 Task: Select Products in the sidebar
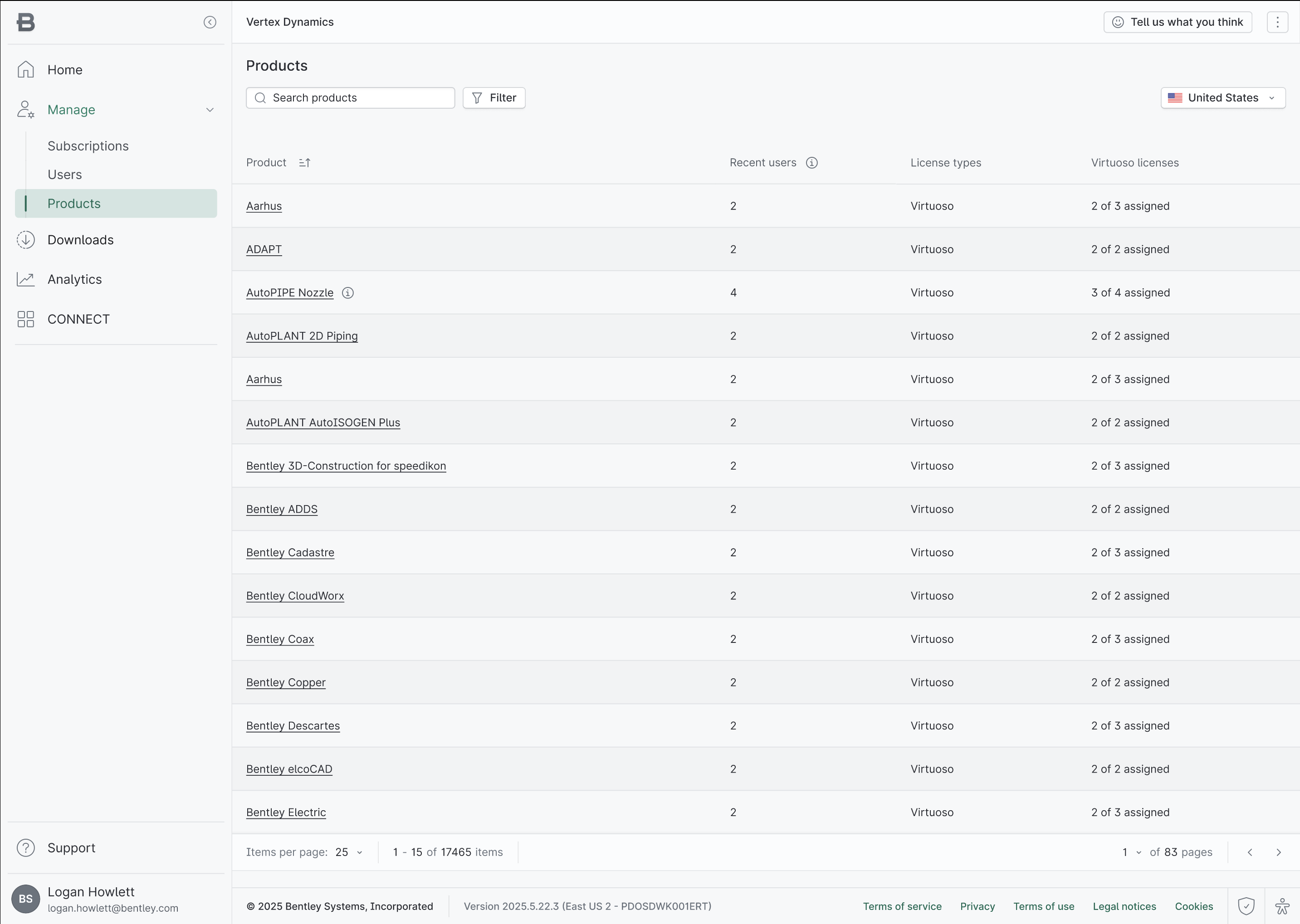[116, 203]
